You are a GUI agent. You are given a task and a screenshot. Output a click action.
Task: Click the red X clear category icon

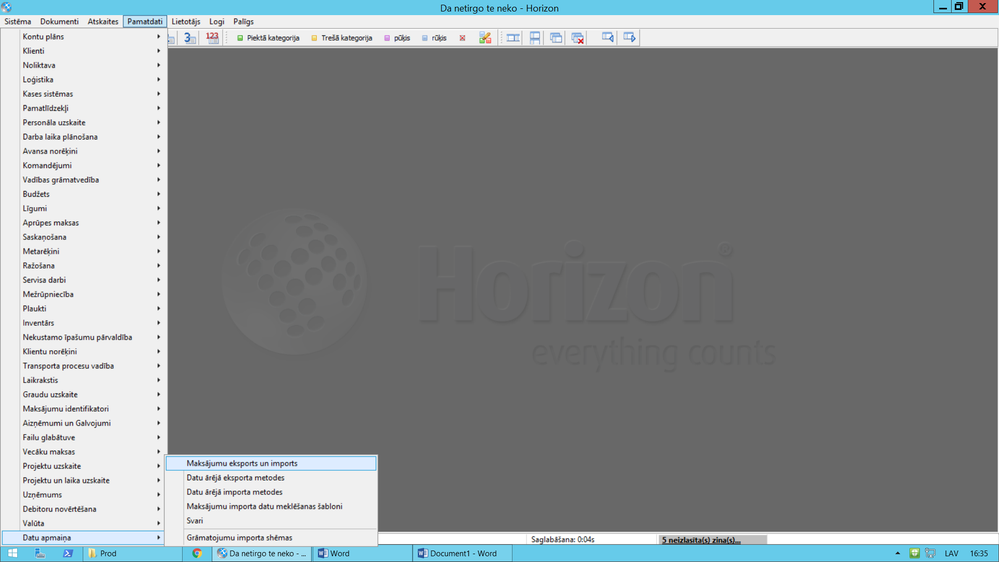(x=463, y=38)
